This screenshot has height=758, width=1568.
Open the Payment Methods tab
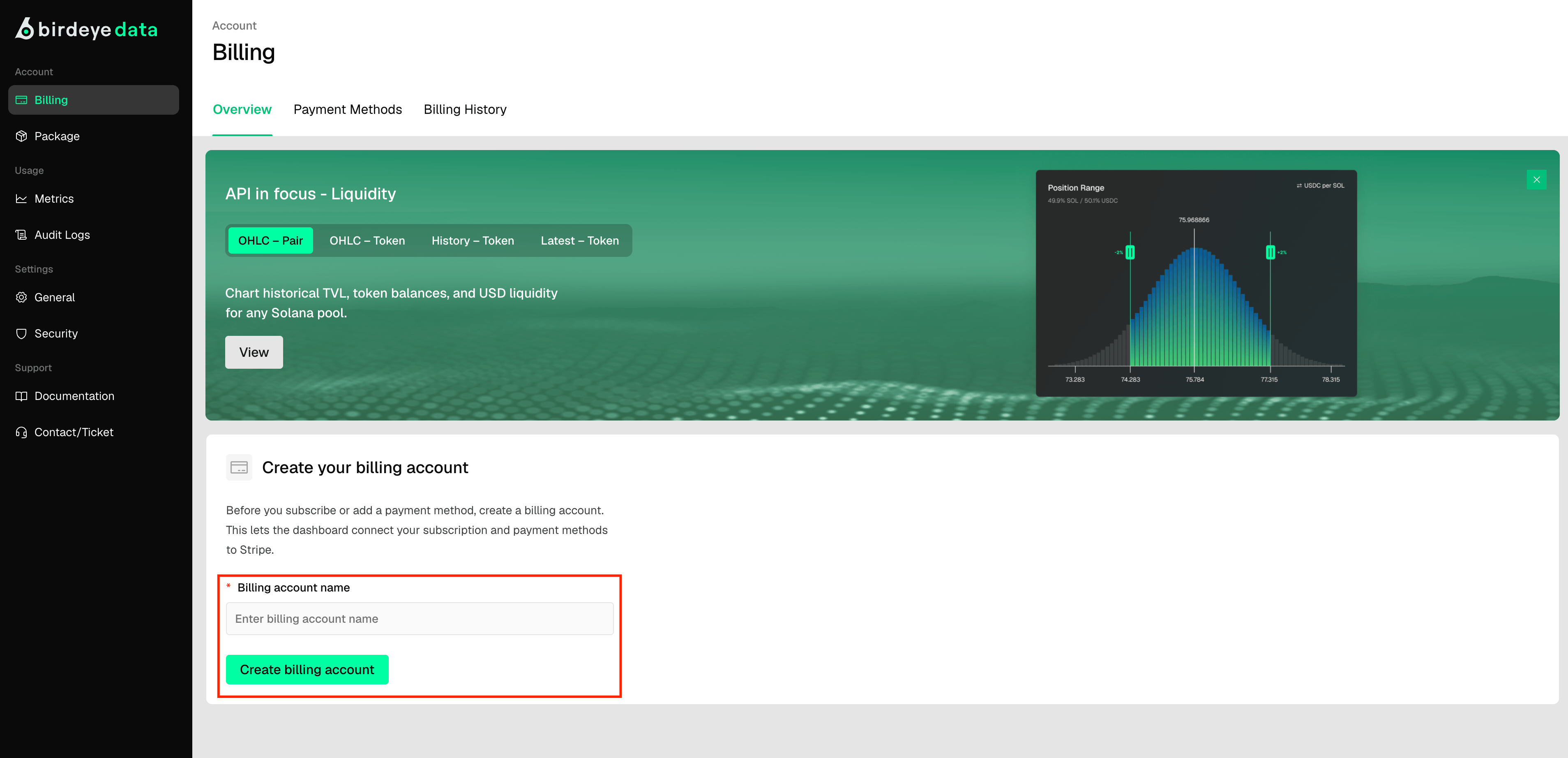tap(348, 110)
